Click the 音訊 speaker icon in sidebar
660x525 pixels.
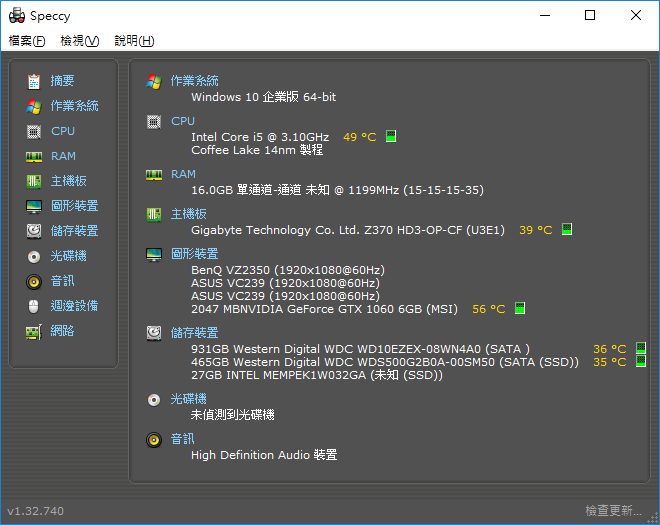34,282
